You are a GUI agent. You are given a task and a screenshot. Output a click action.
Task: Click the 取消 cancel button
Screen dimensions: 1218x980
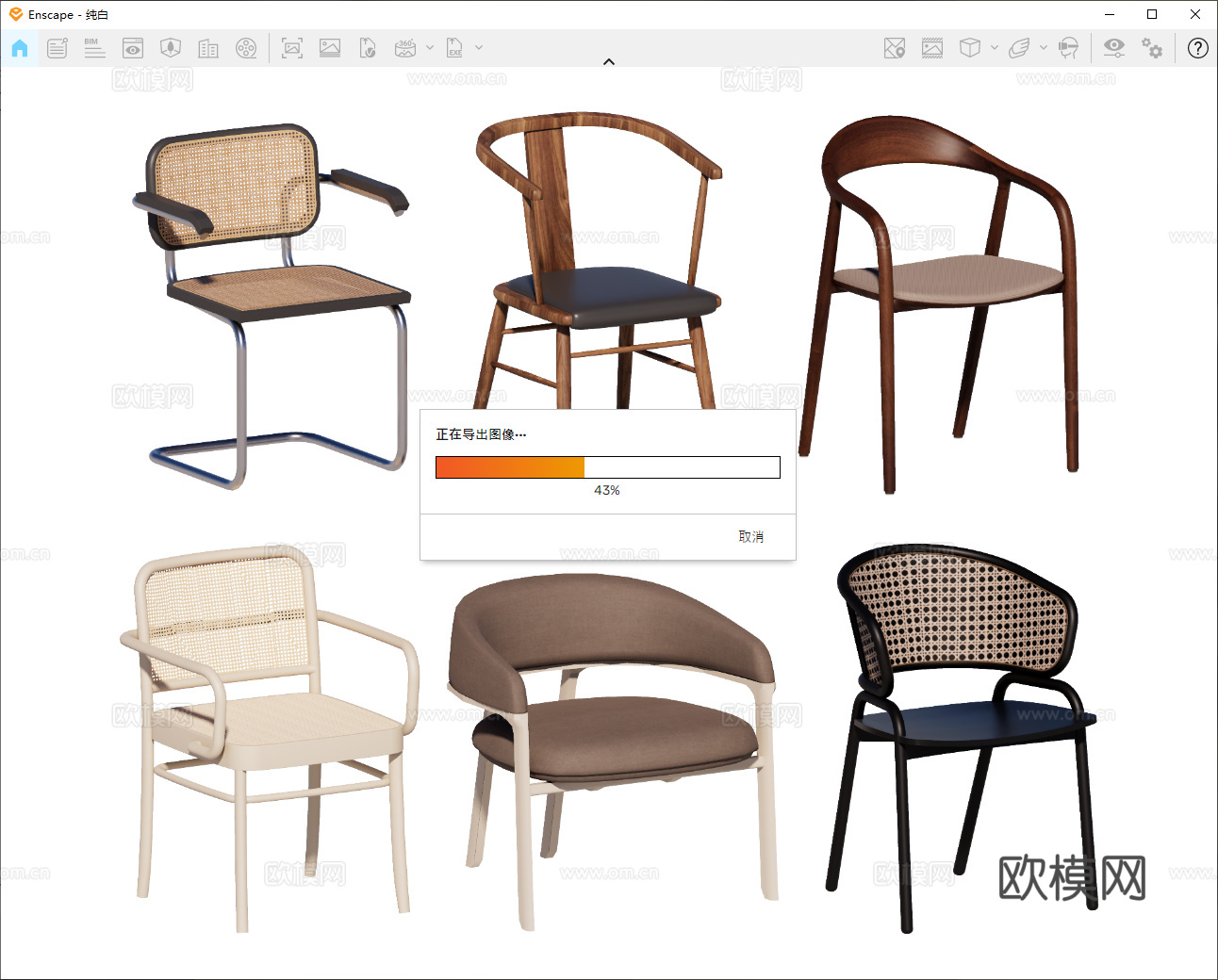click(751, 536)
